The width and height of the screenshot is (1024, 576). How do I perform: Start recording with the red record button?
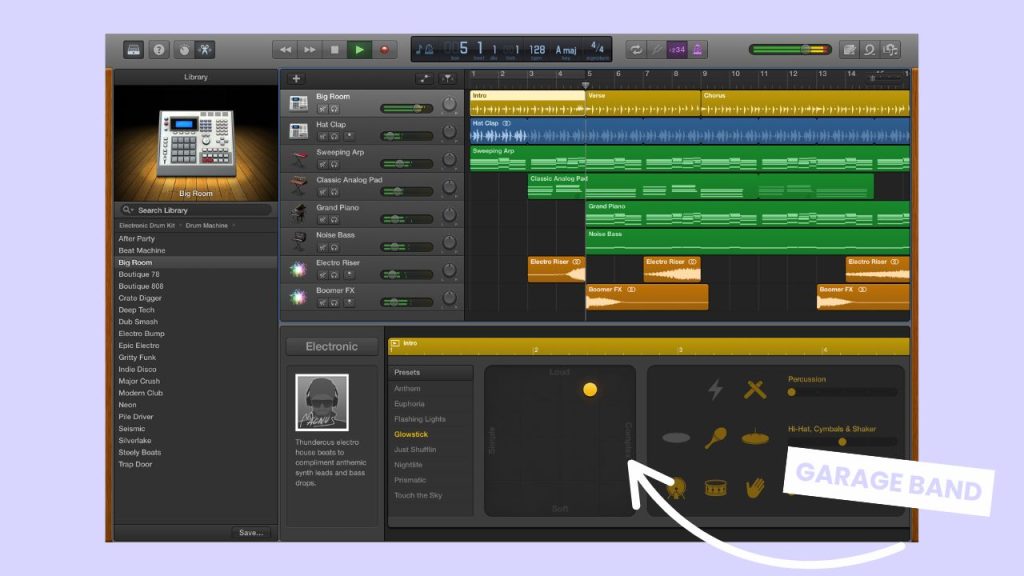(x=385, y=50)
